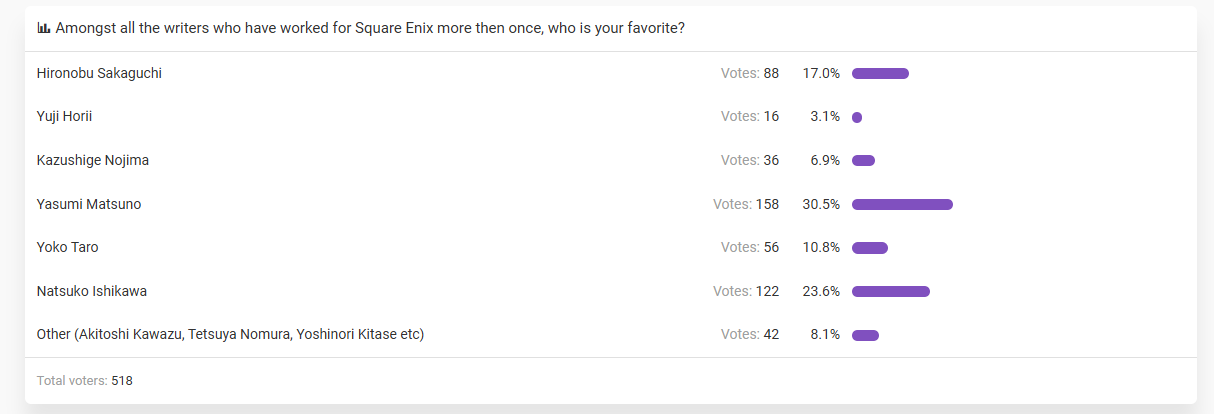Click Yasumi Matsuno's purple result bar

902,205
